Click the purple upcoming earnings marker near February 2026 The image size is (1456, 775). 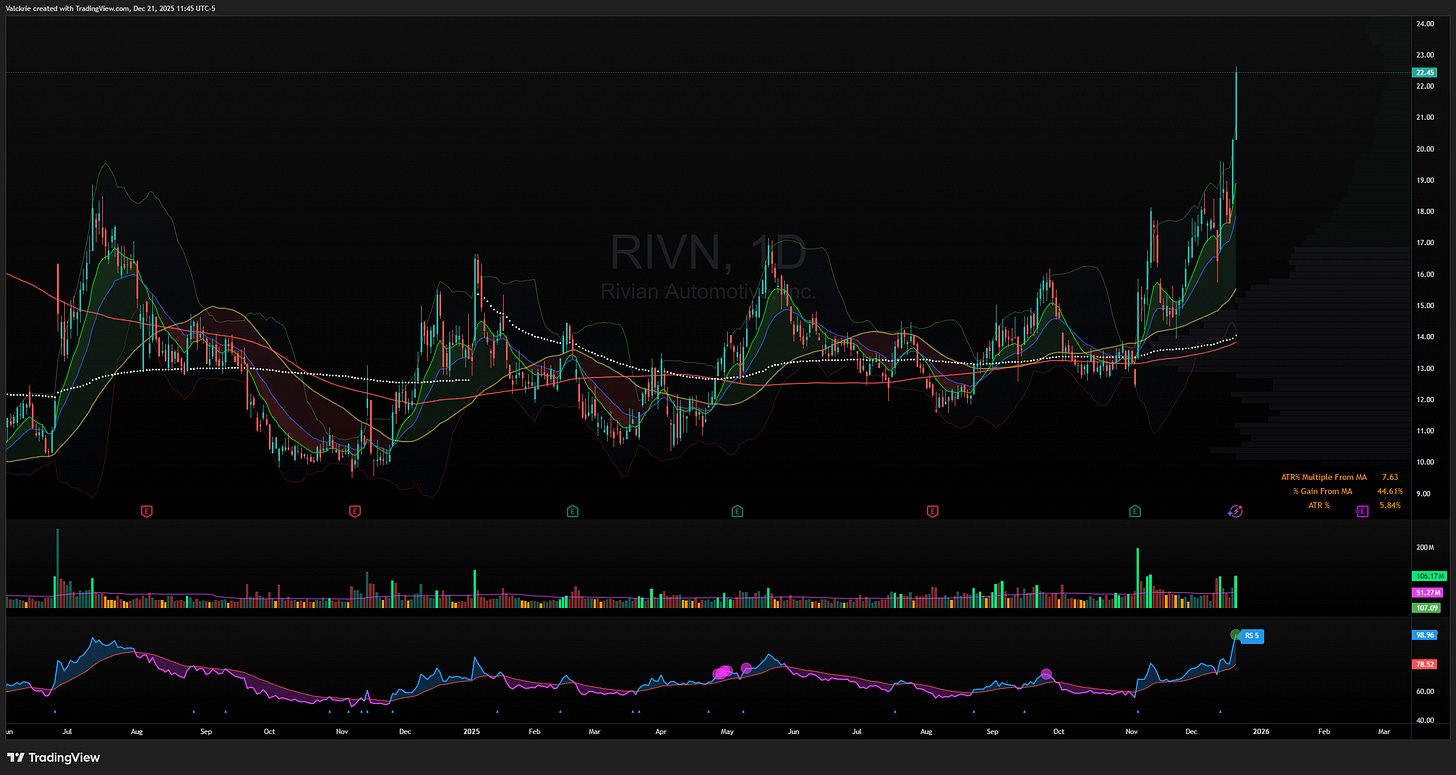pos(1362,511)
